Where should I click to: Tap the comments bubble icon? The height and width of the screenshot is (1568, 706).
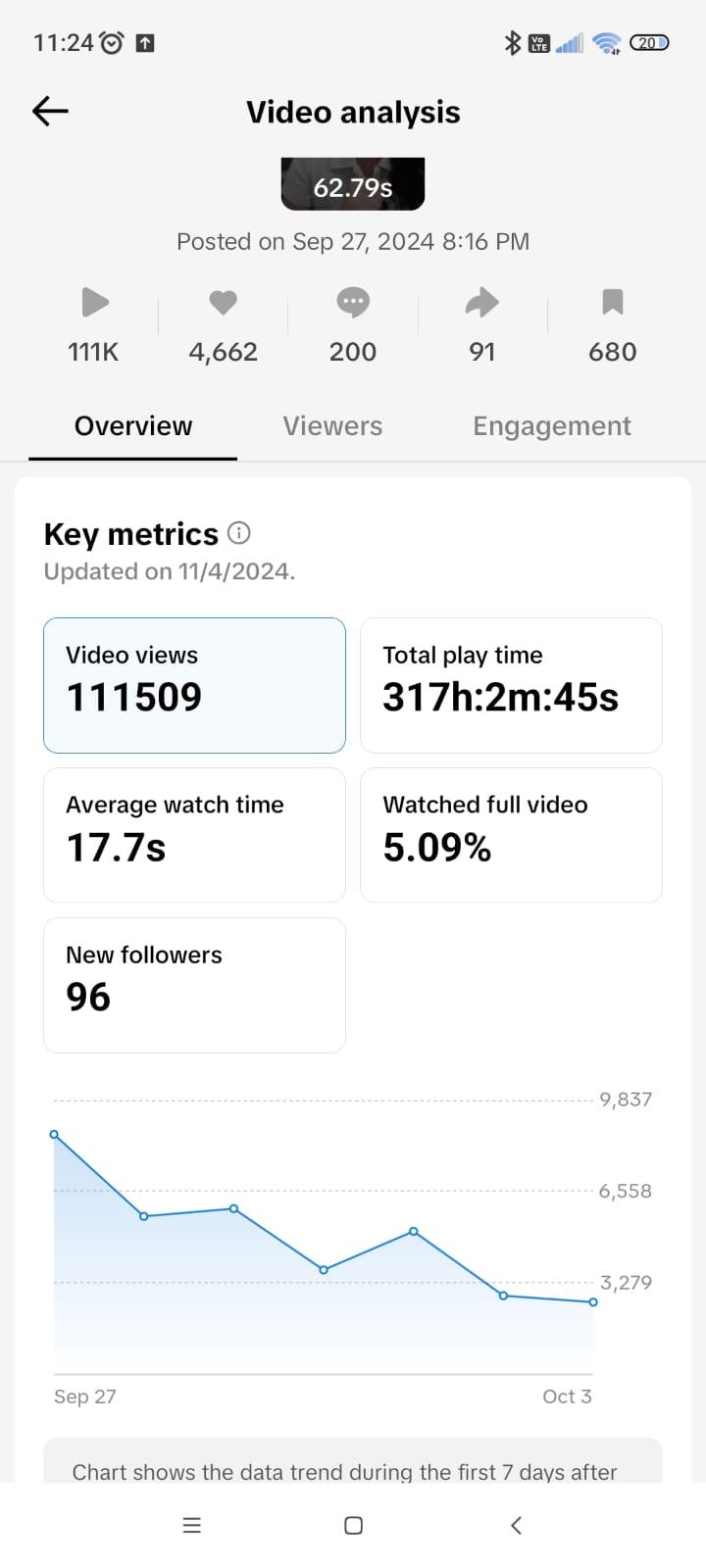coord(353,303)
